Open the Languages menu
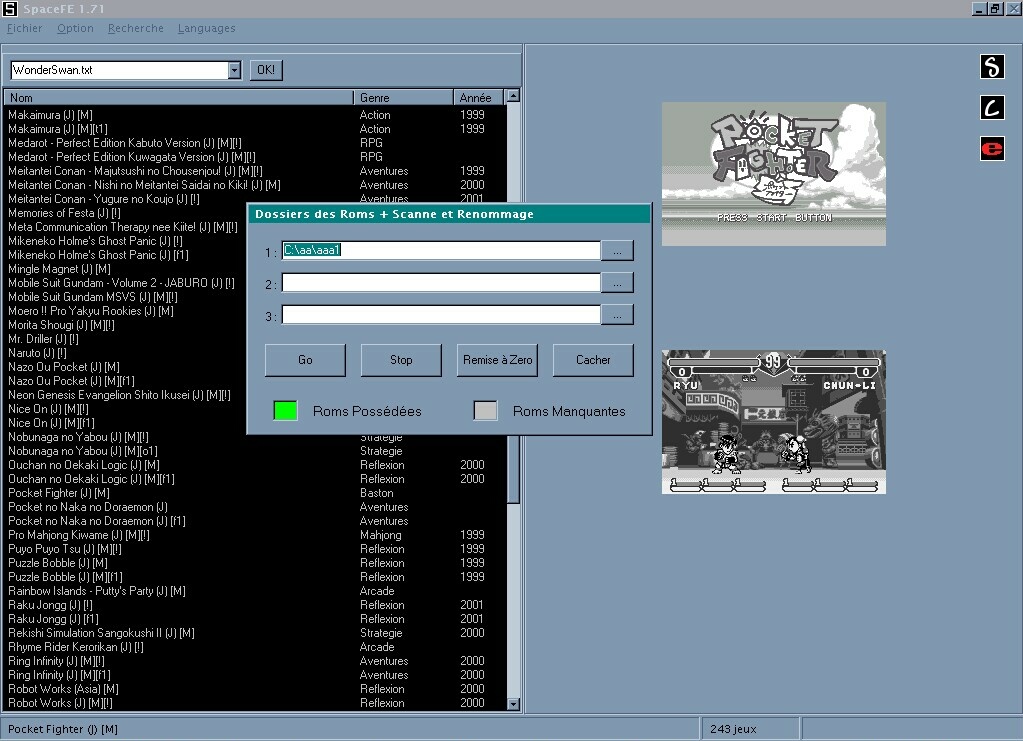This screenshot has width=1023, height=741. (206, 28)
